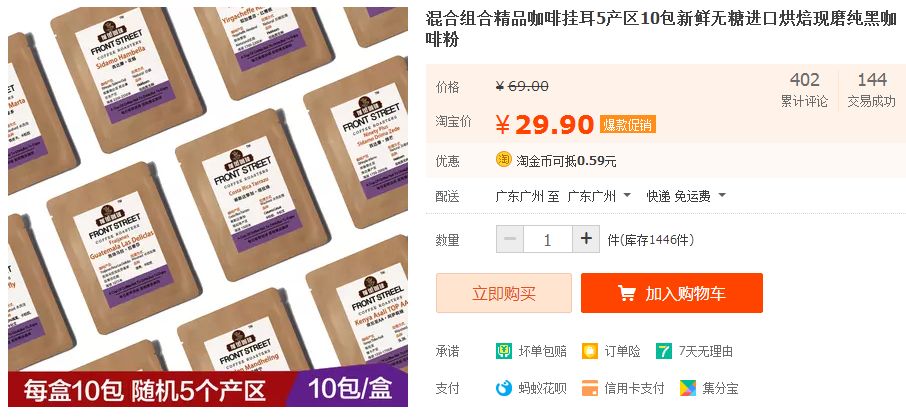Click the 立即购买 buy now button
Viewport: 906px width, 419px height.
[x=504, y=293]
